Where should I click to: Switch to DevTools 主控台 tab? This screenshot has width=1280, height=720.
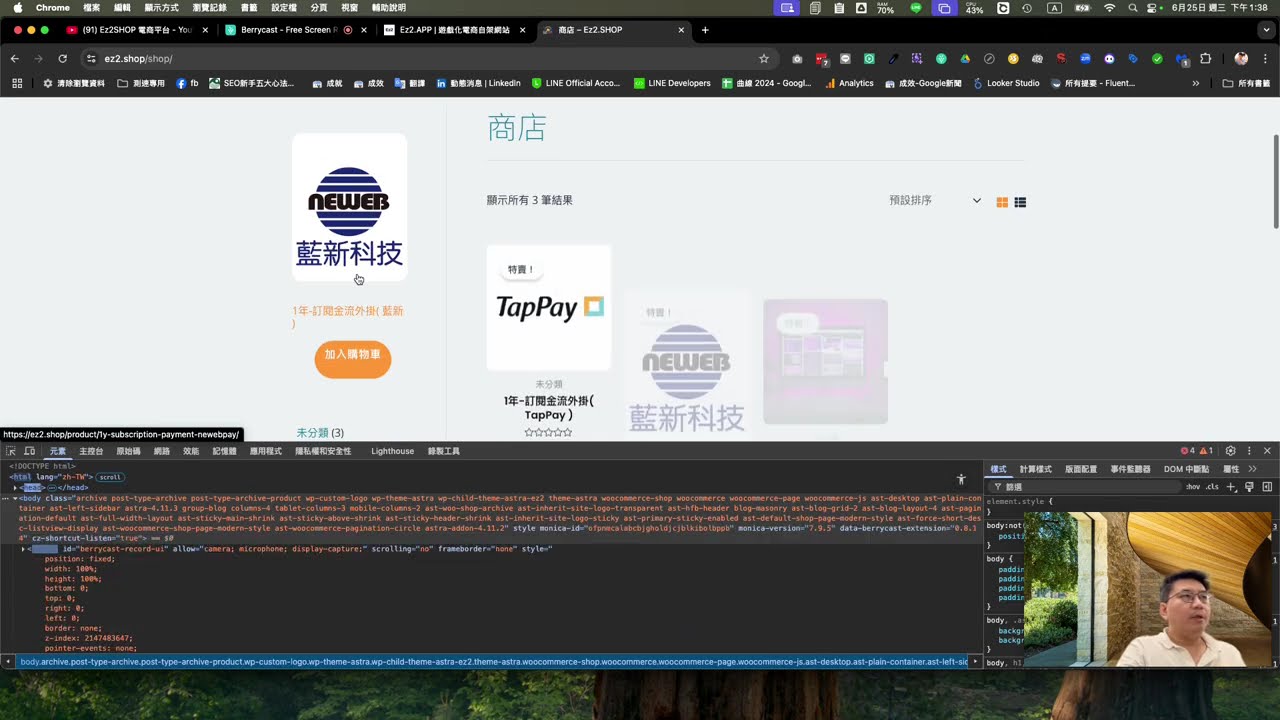[90, 451]
